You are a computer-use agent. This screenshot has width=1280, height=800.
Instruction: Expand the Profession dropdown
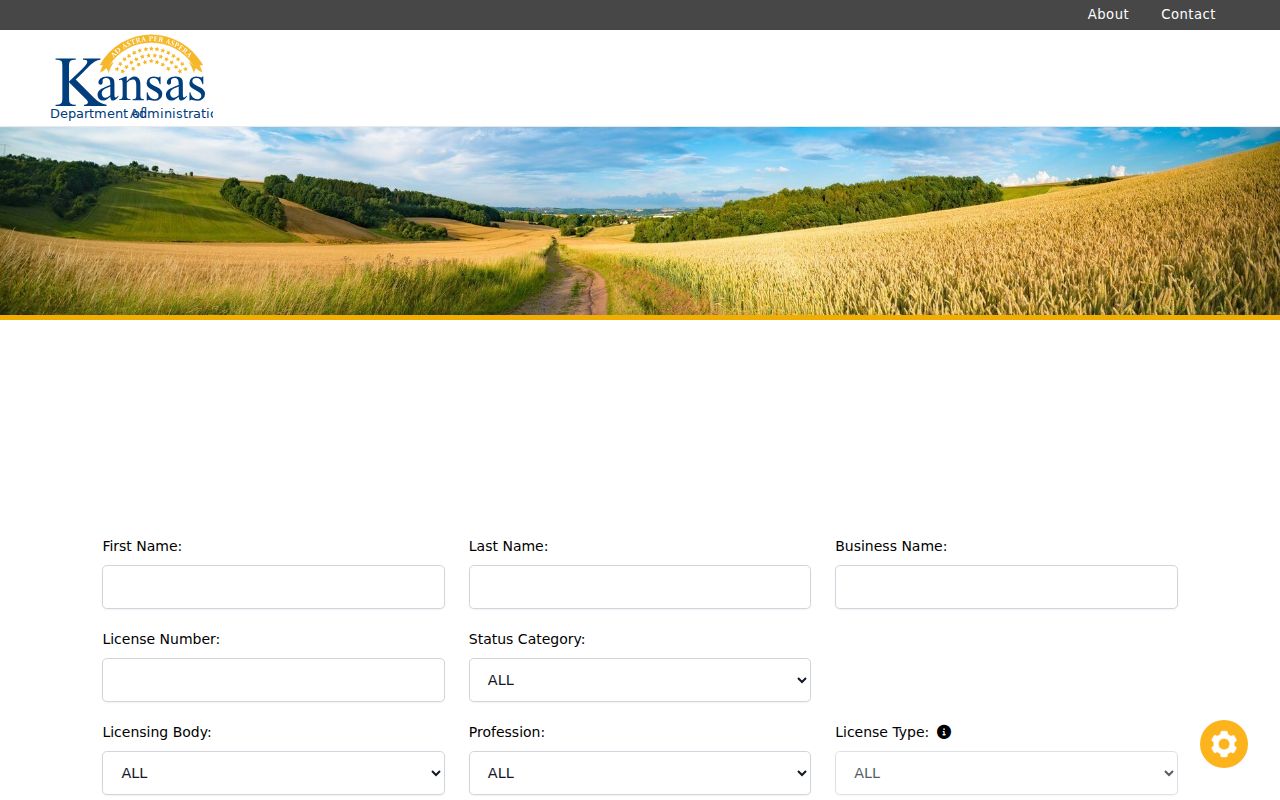[640, 773]
